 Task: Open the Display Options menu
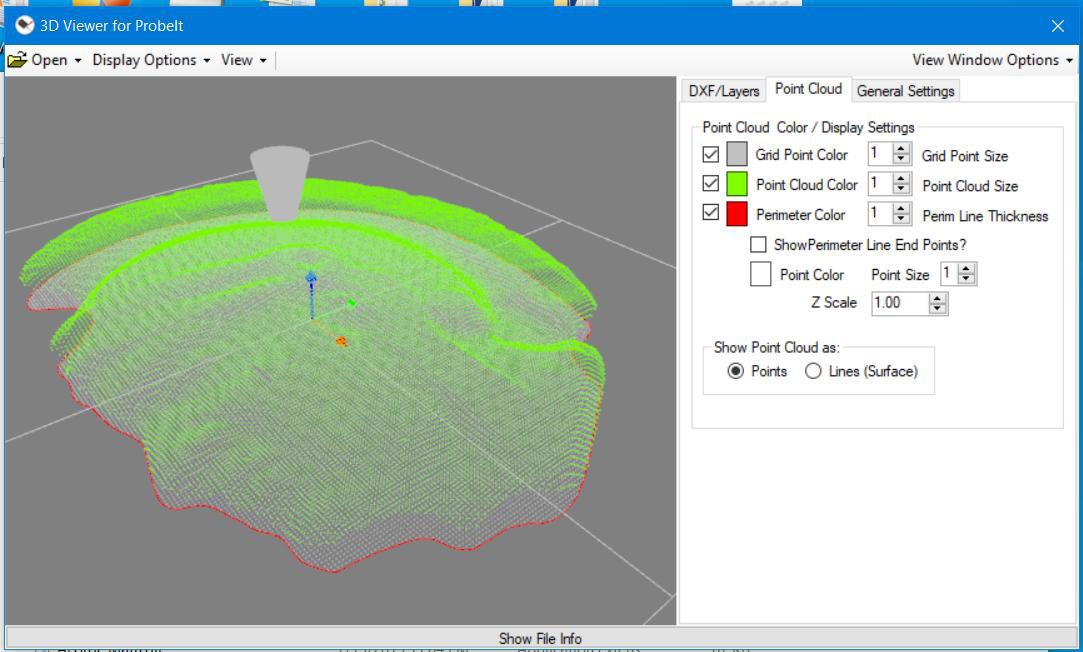click(x=151, y=60)
